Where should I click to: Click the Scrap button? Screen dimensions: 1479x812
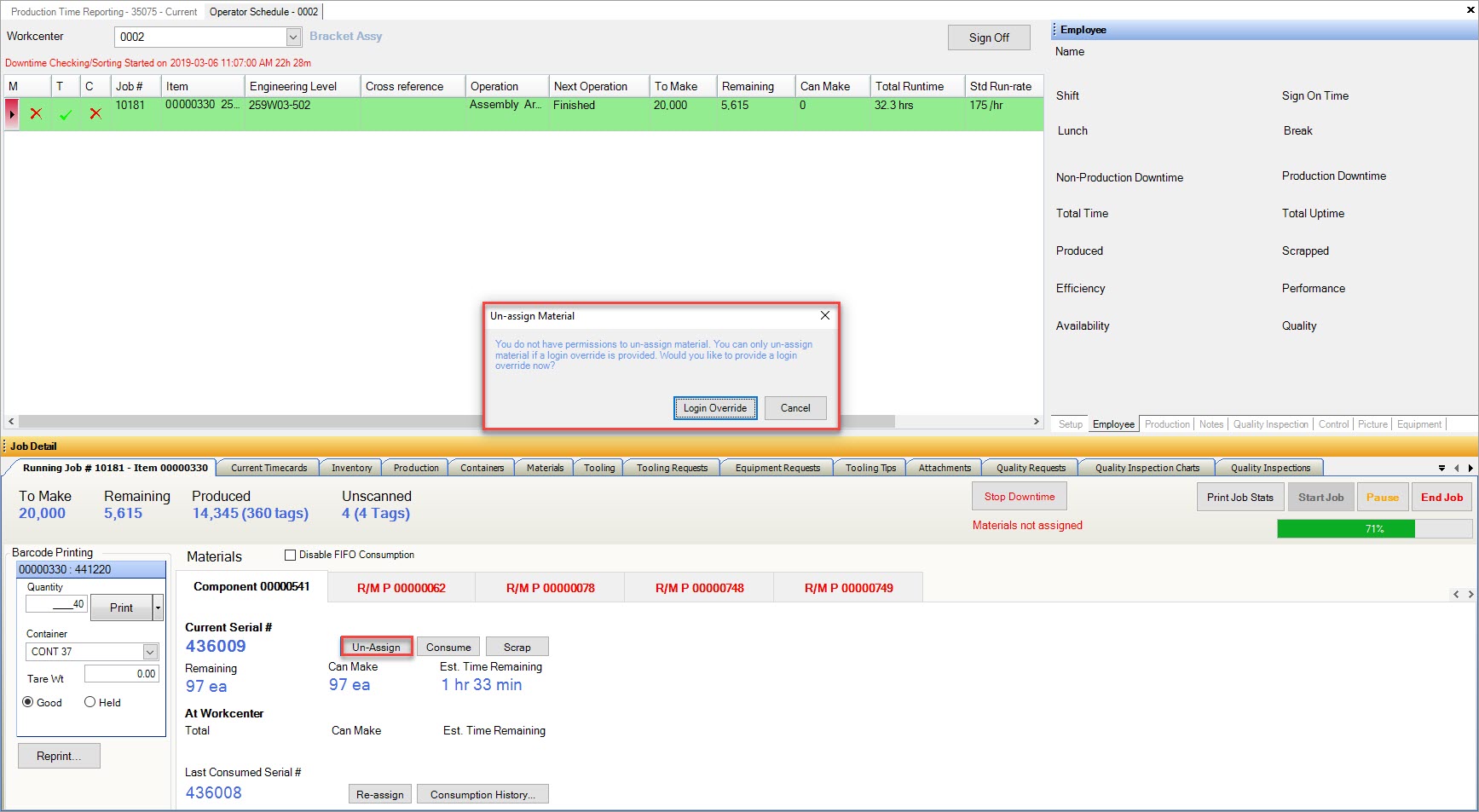[x=517, y=647]
